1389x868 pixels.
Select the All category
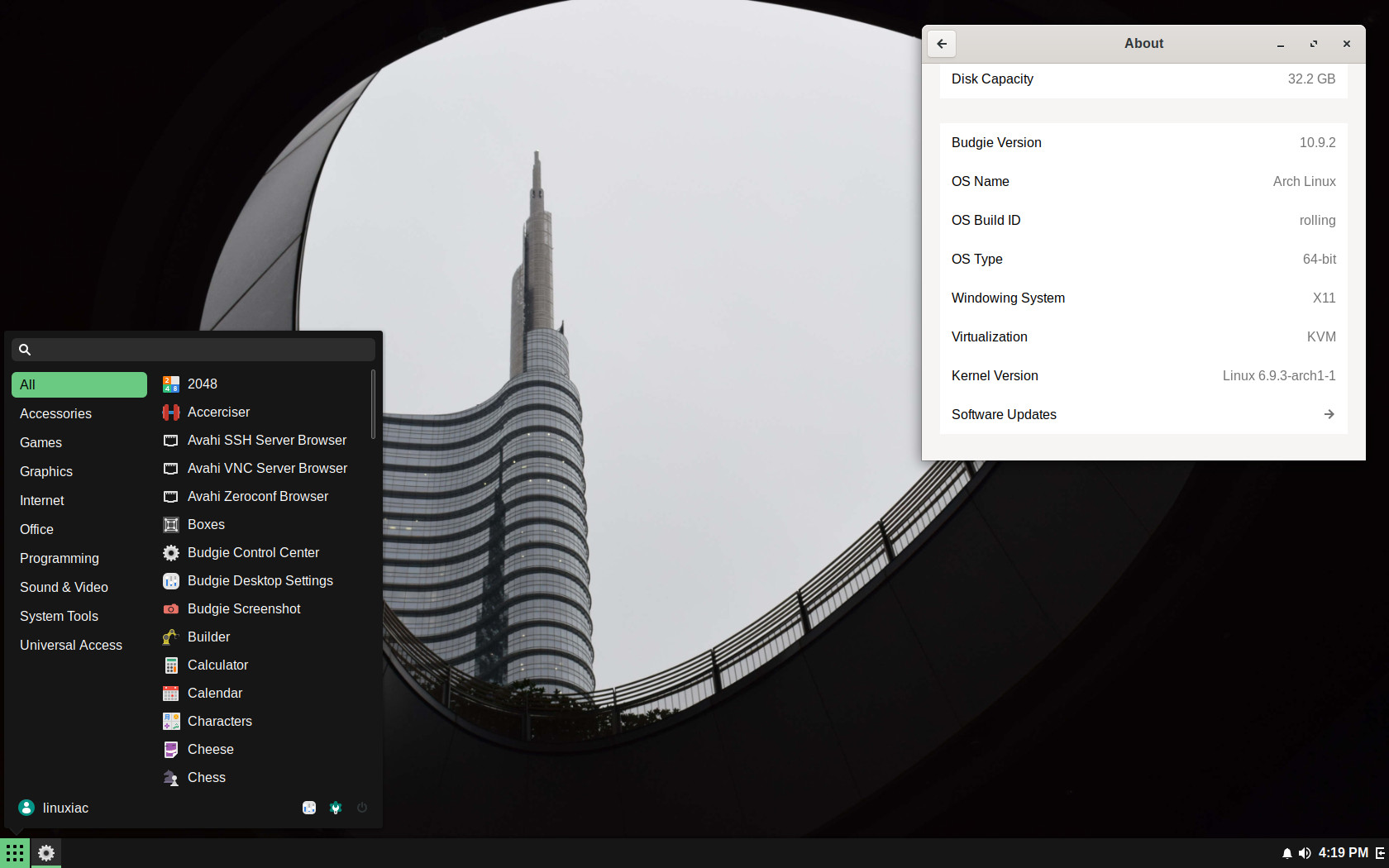(79, 384)
